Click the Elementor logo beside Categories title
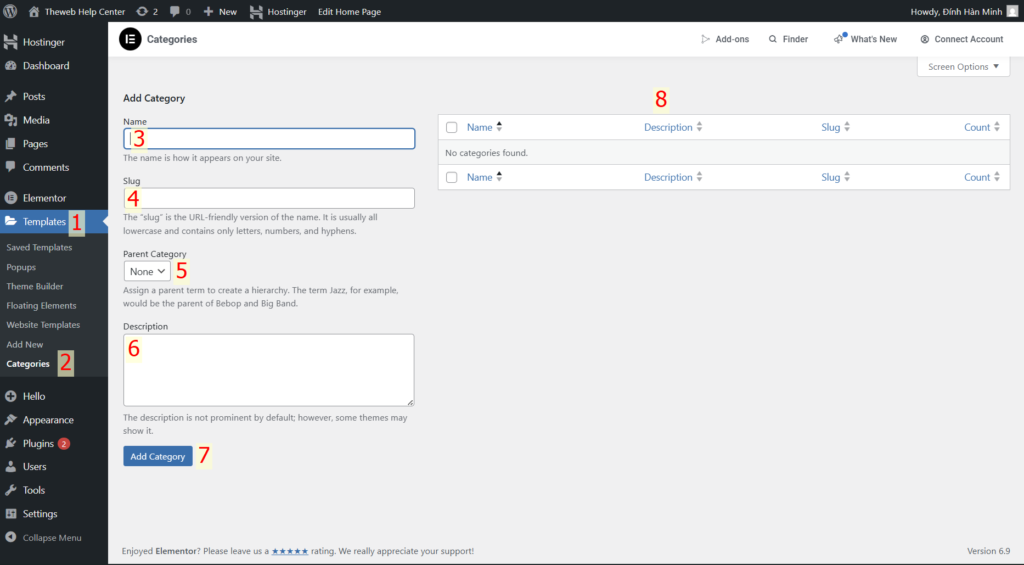This screenshot has height=565, width=1024. click(x=130, y=39)
